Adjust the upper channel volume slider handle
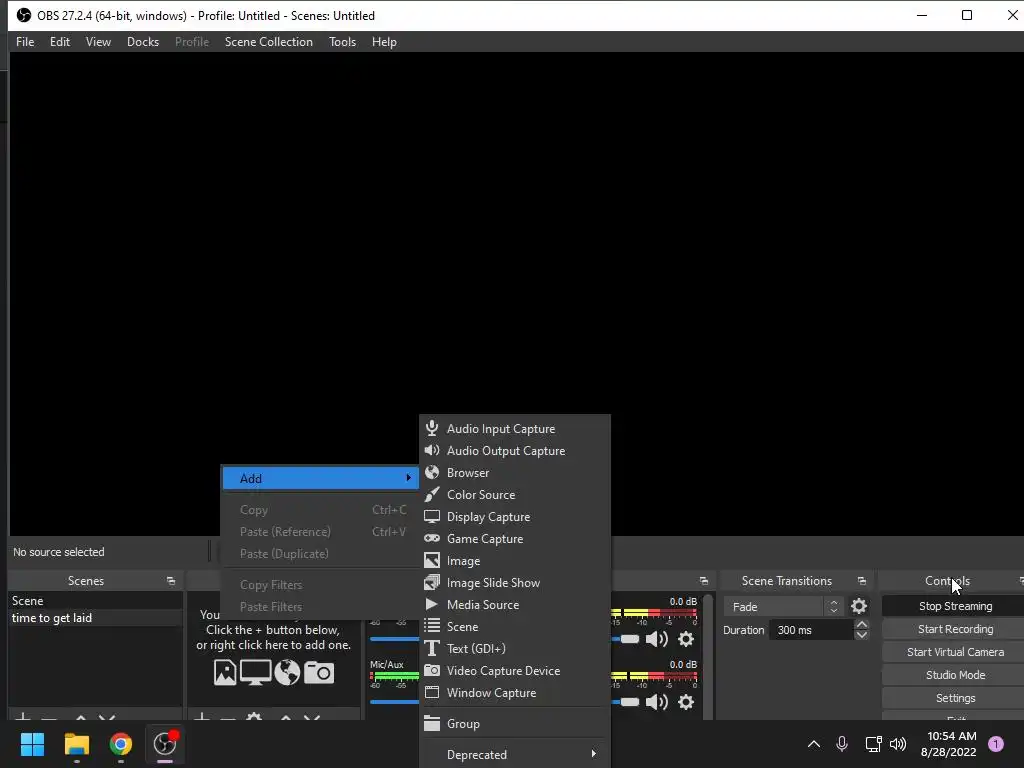Screen dimensions: 1024x768 pos(630,639)
